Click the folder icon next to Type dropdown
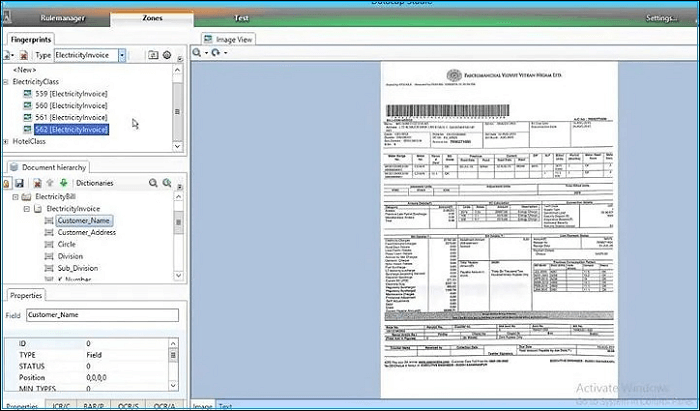Image resolution: width=700 pixels, height=411 pixels. tap(153, 55)
